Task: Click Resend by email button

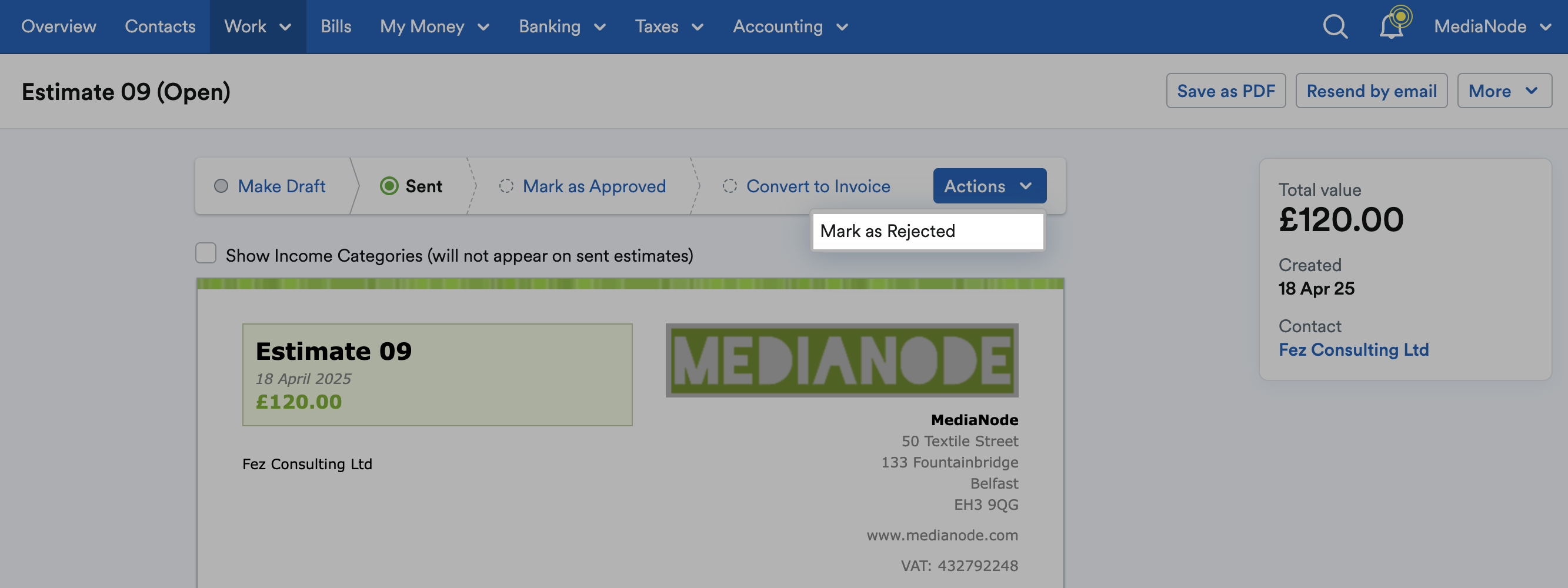Action: click(1371, 91)
